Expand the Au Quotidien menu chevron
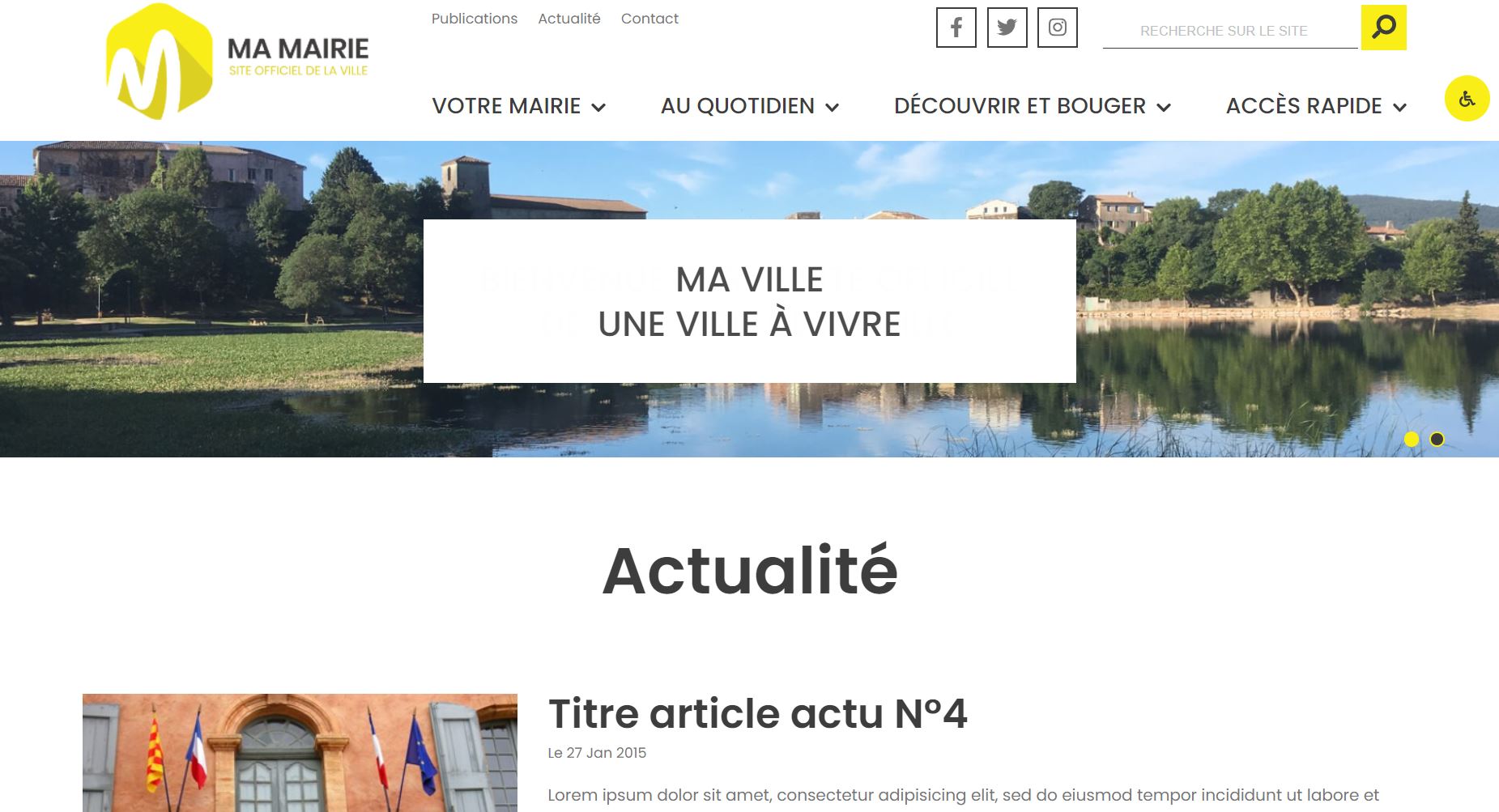 tap(832, 108)
